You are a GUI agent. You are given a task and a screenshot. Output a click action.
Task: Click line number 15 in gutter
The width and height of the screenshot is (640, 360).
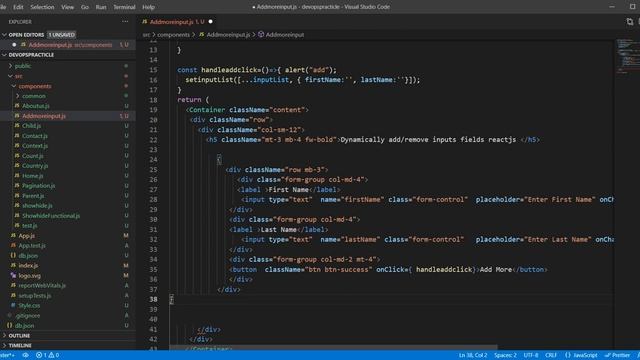tap(153, 70)
